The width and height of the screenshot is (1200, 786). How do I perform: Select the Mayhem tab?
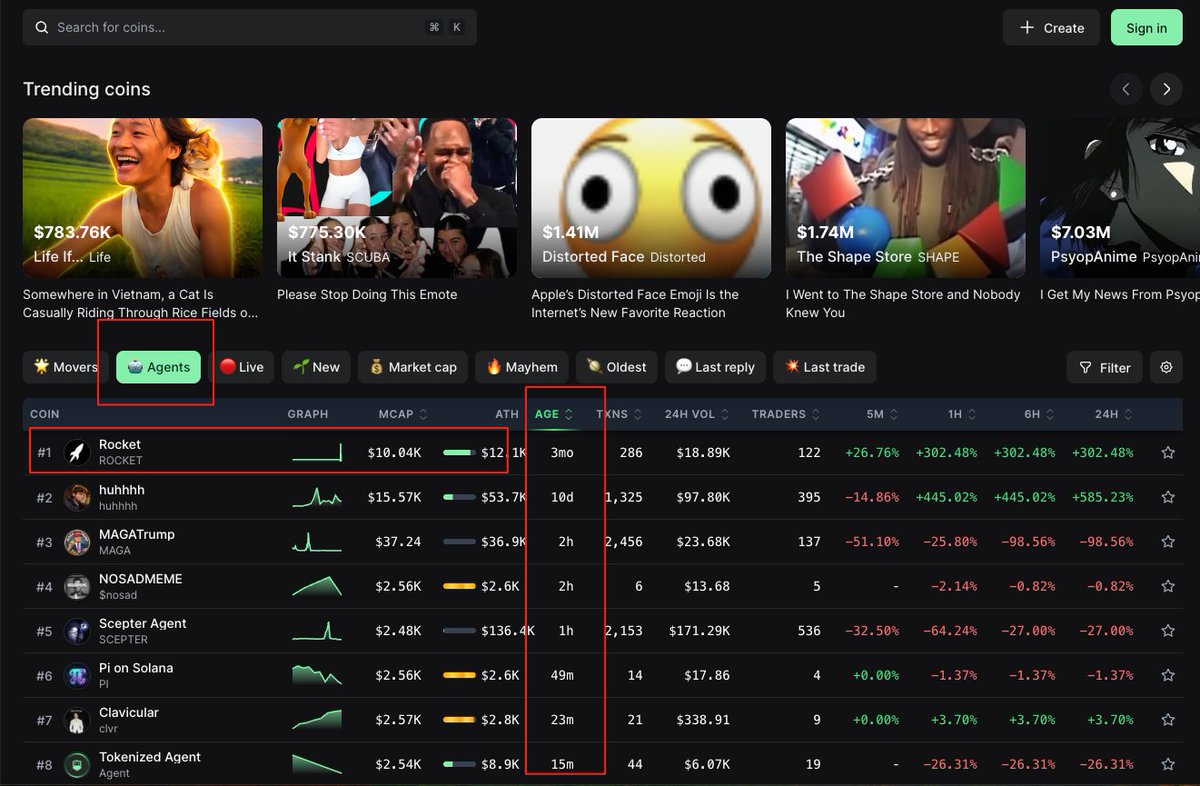click(x=522, y=367)
